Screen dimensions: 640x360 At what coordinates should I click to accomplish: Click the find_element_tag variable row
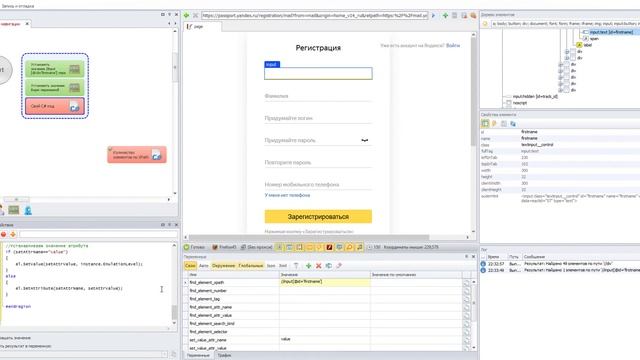tap(204, 299)
